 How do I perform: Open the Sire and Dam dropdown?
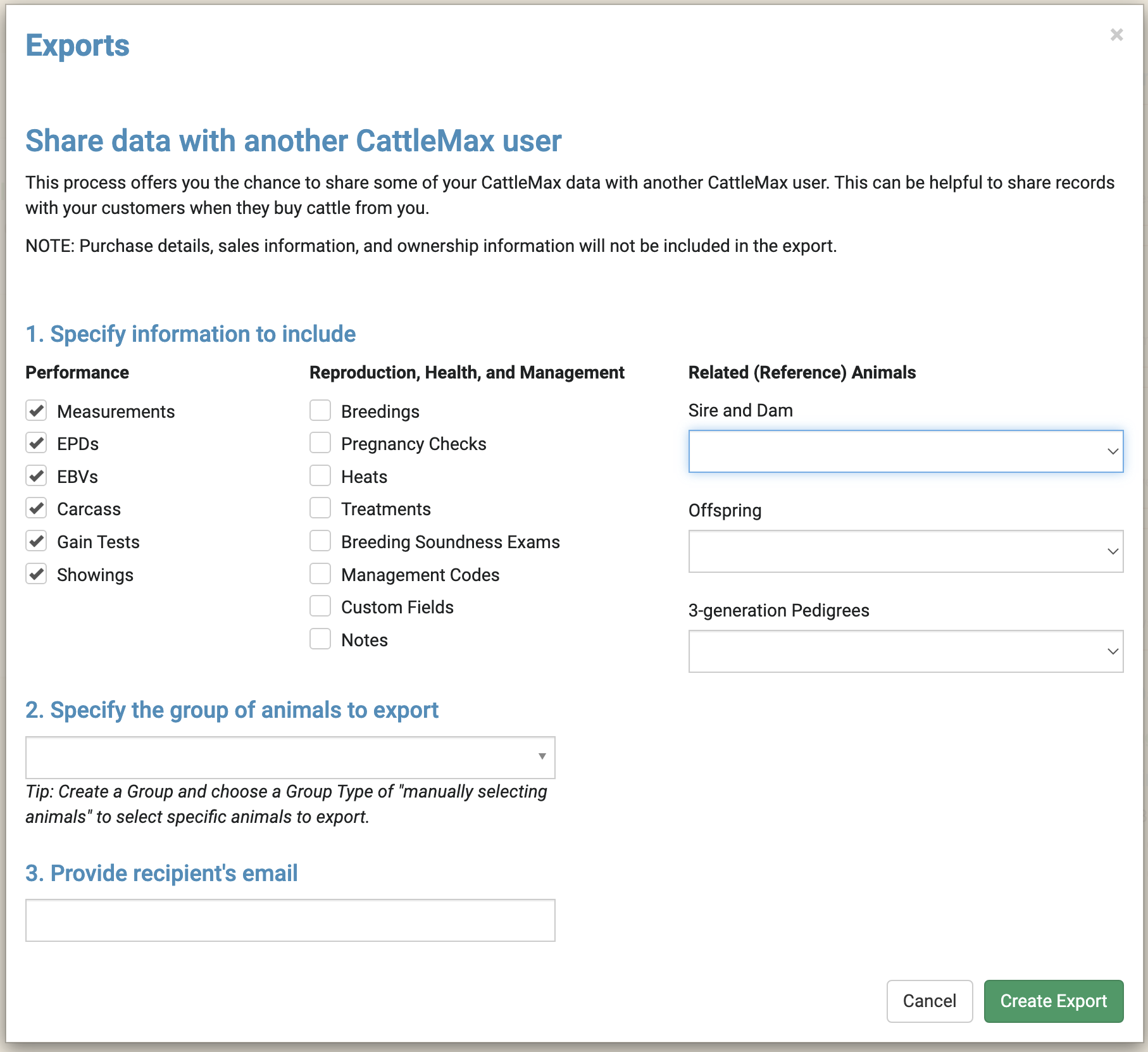tap(905, 451)
